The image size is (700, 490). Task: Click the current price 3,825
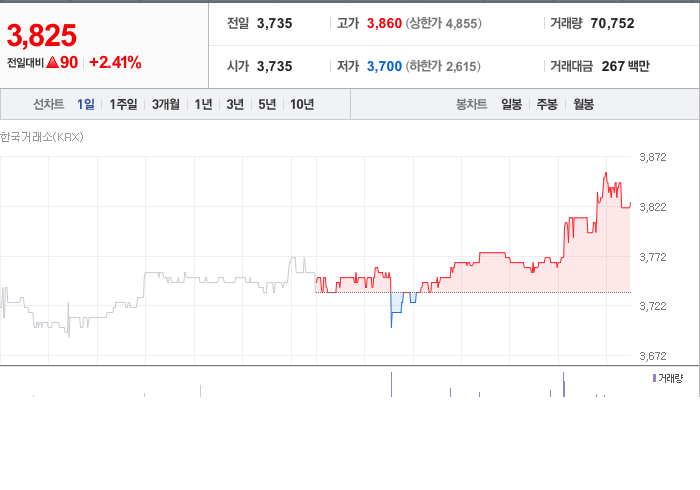pyautogui.click(x=42, y=36)
